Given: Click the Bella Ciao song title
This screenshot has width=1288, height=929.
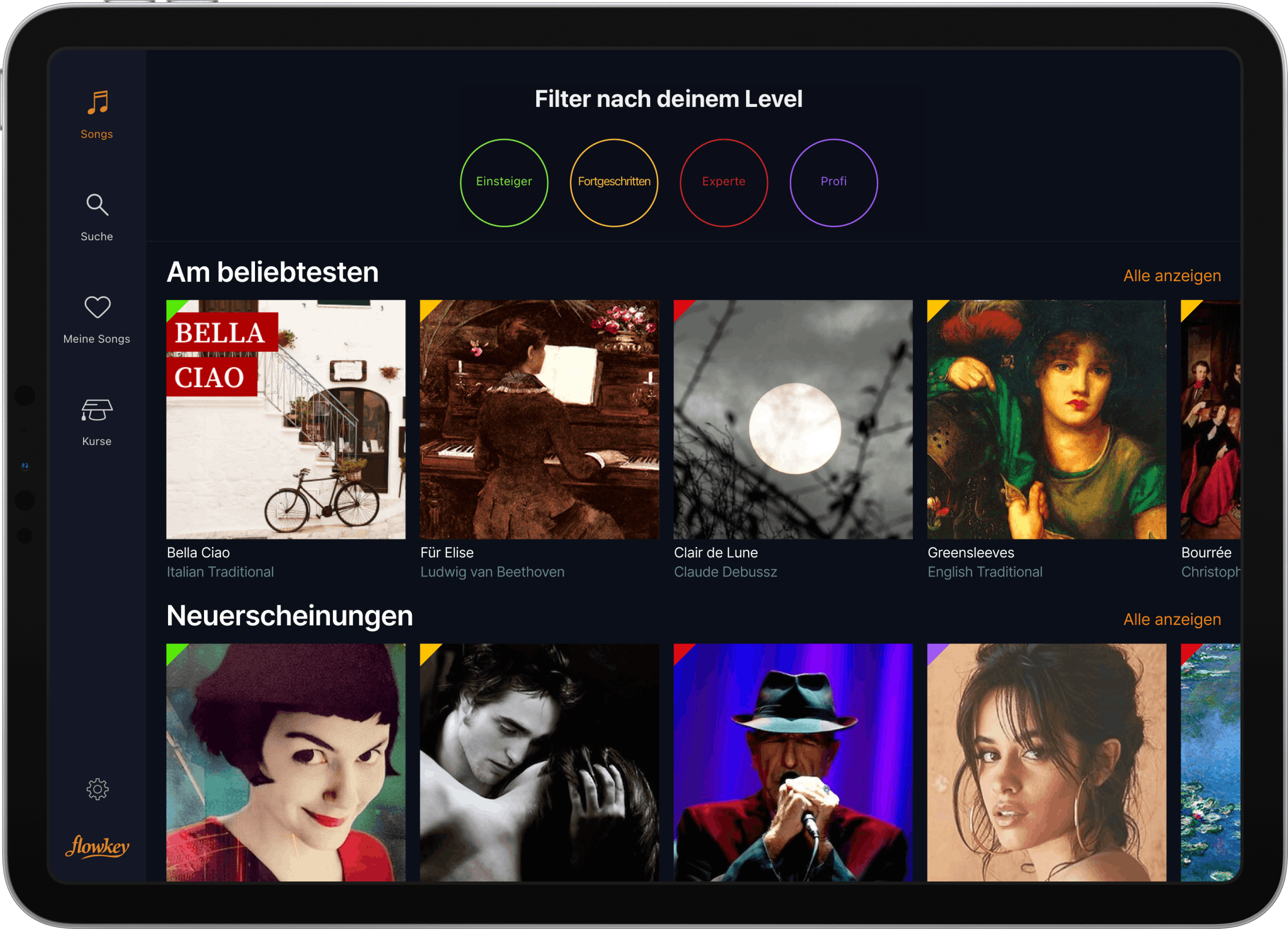Looking at the screenshot, I should click(198, 552).
